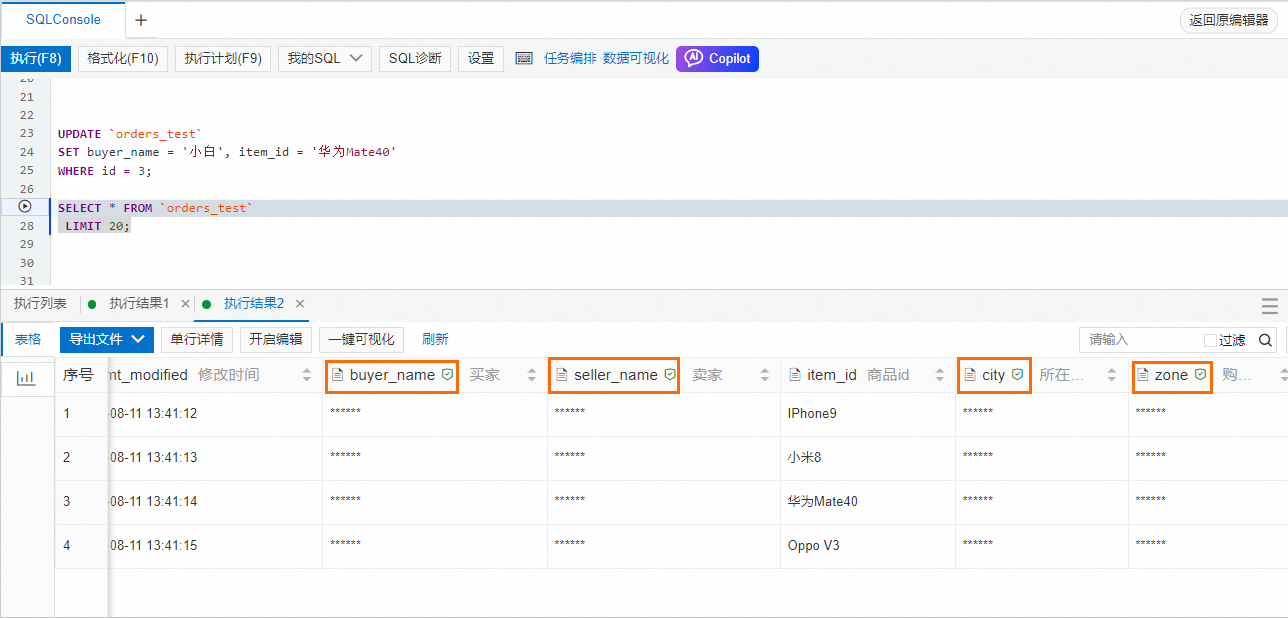Viewport: 1288px width, 618px height.
Task: Expand the 导出文件 dropdown
Action: 107,340
